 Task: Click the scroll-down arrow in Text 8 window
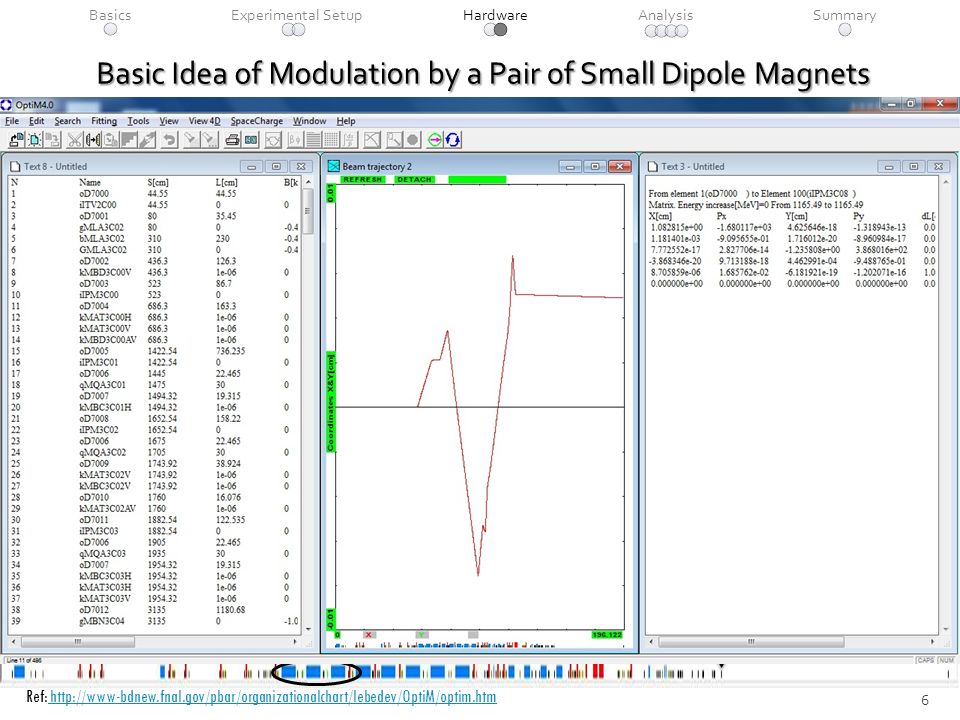(x=309, y=629)
